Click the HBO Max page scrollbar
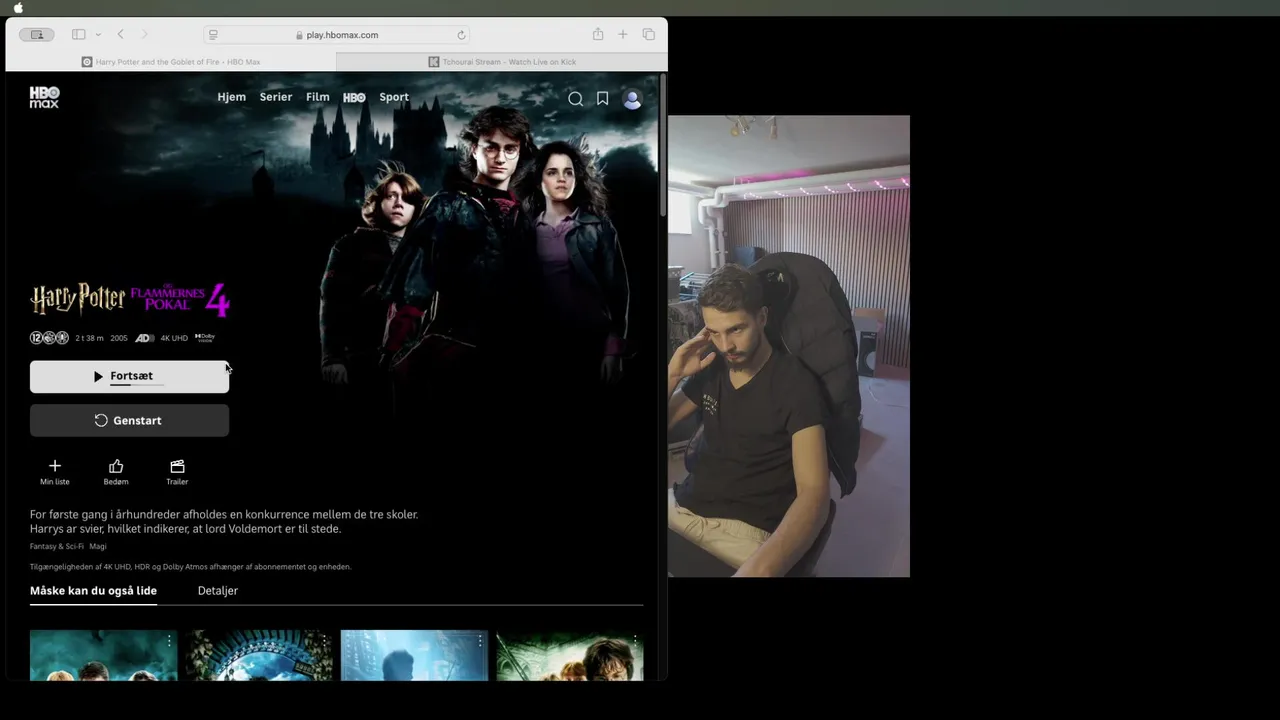The width and height of the screenshot is (1280, 720). (x=662, y=145)
